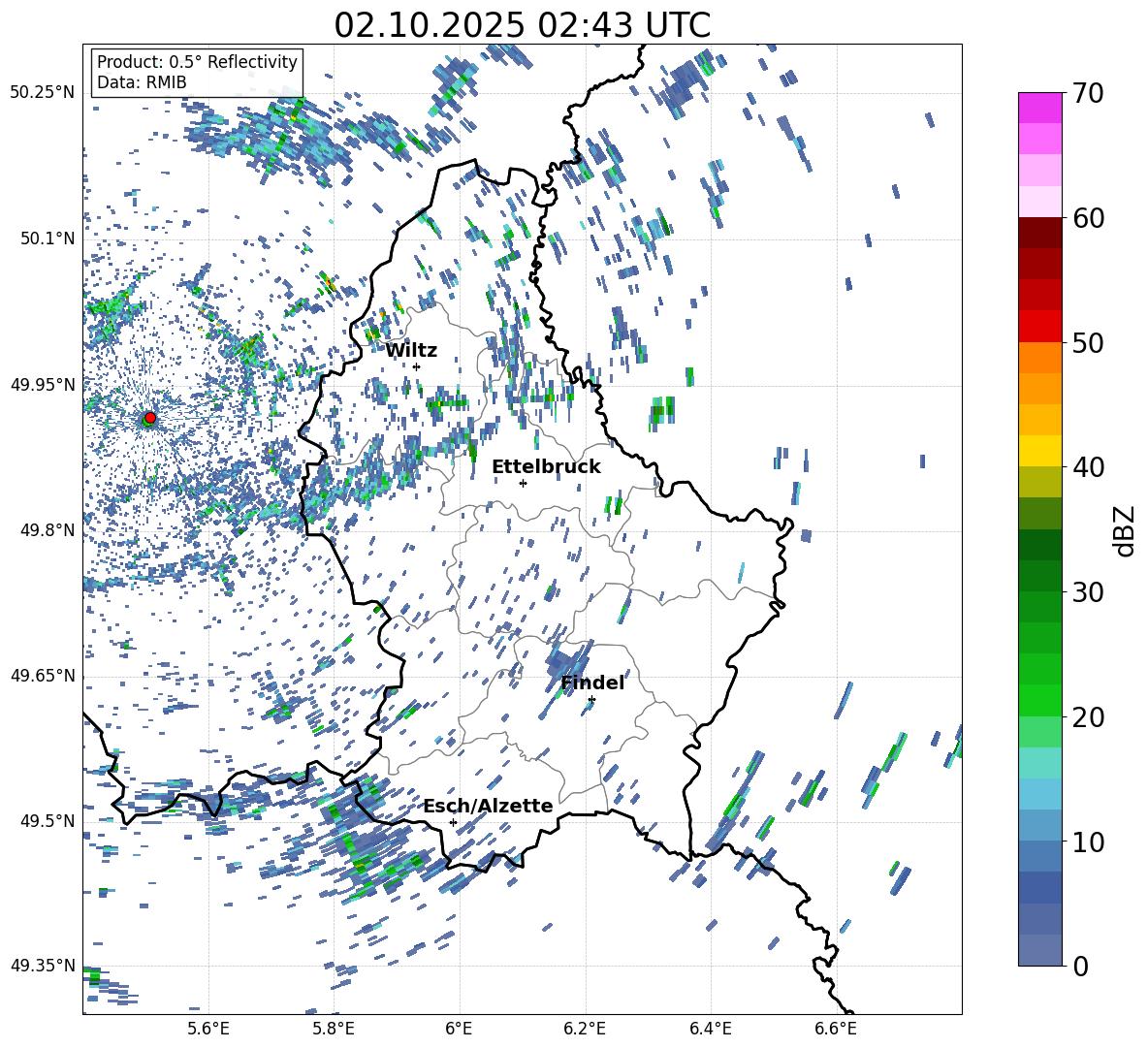Viewport: 1148px width, 1048px height.
Task: Click the 49.95°N latitude label
Action: 43,384
